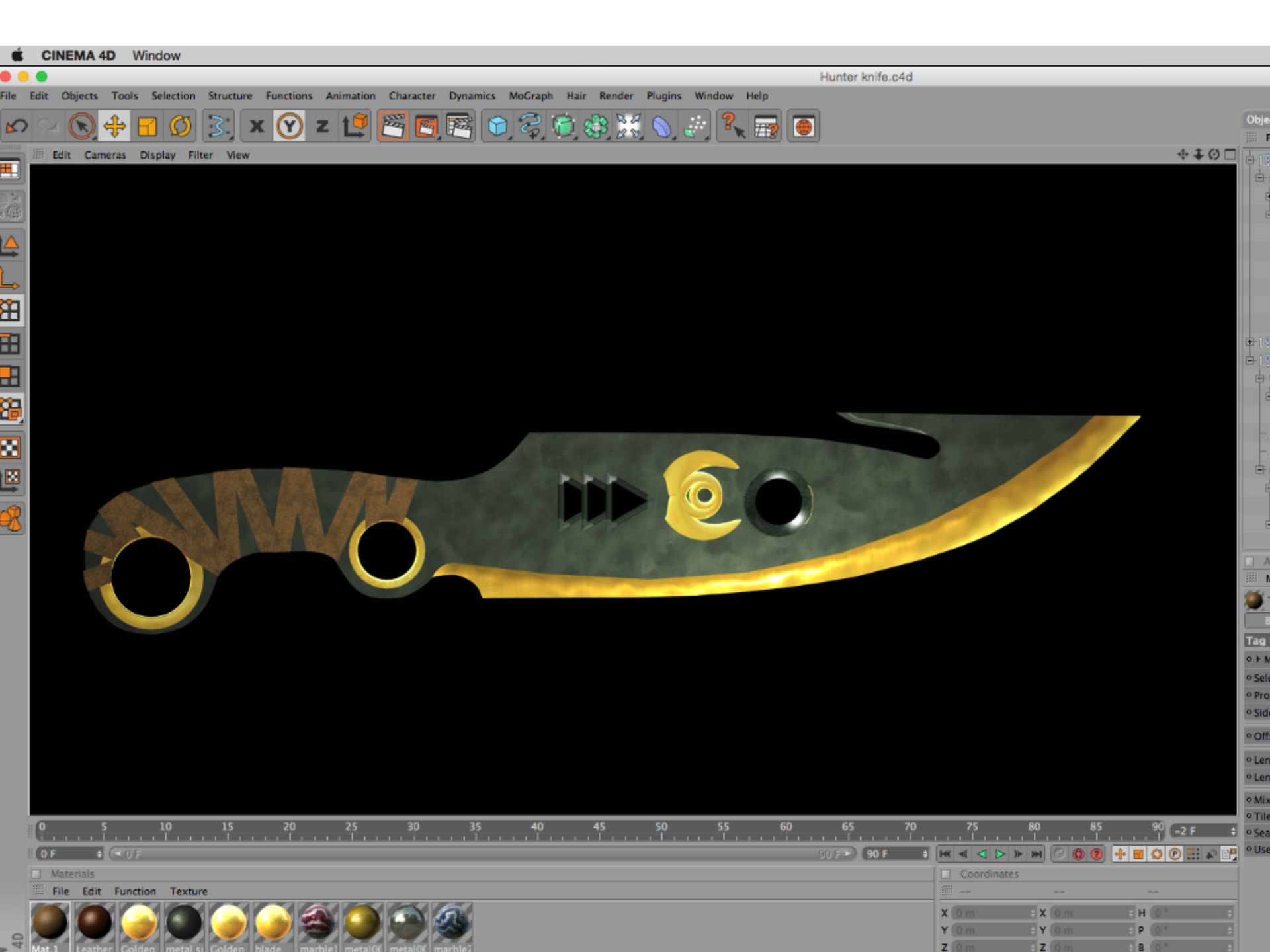Click Play in the animation timeline controls
Image resolution: width=1270 pixels, height=952 pixels.
[x=1001, y=853]
